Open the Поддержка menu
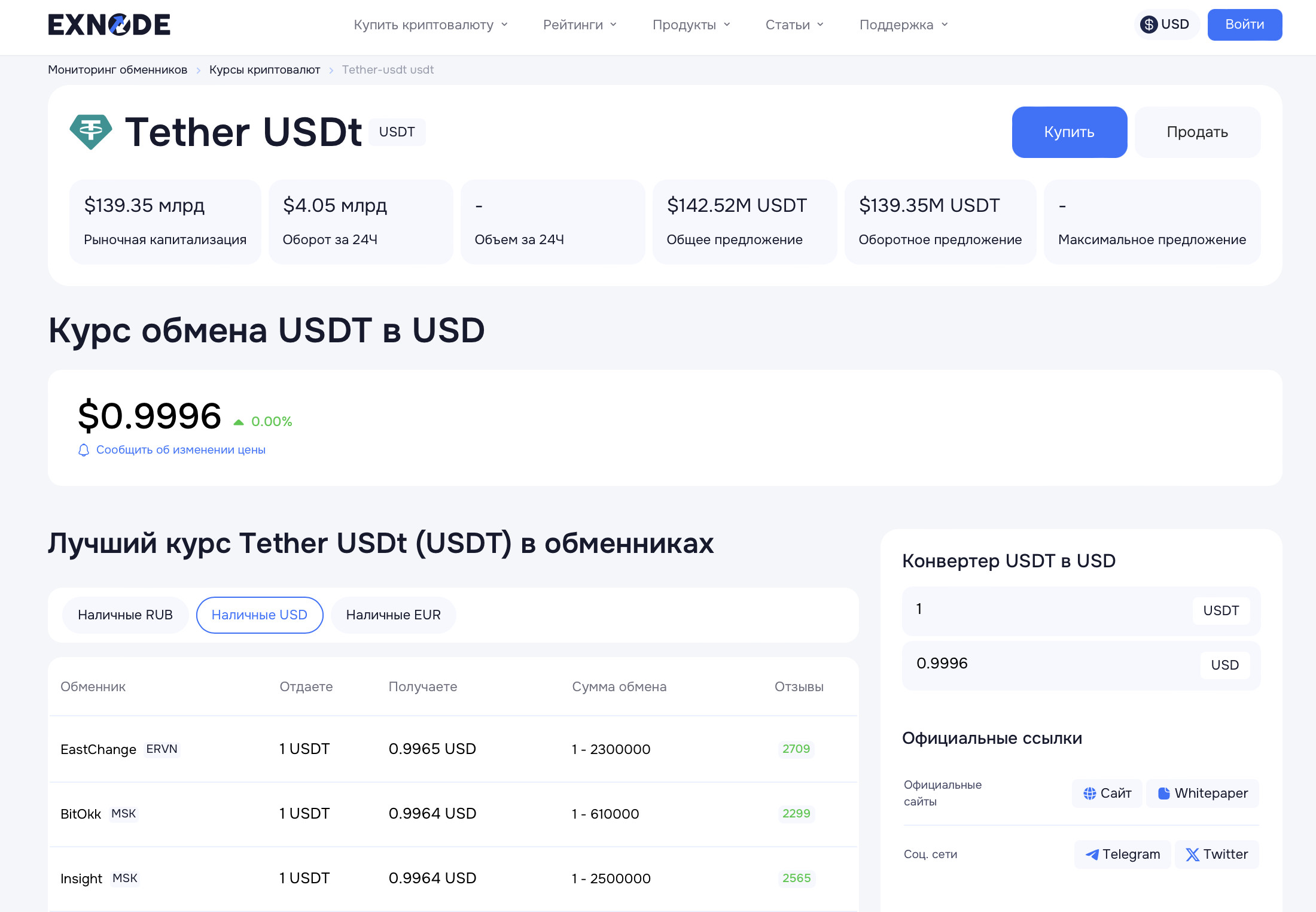The image size is (1316, 912). (903, 25)
